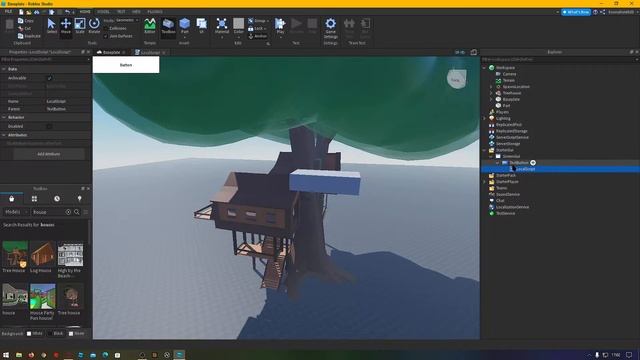Click the Cut clipboard icon
The image size is (640, 360).
pyautogui.click(x=20, y=28)
